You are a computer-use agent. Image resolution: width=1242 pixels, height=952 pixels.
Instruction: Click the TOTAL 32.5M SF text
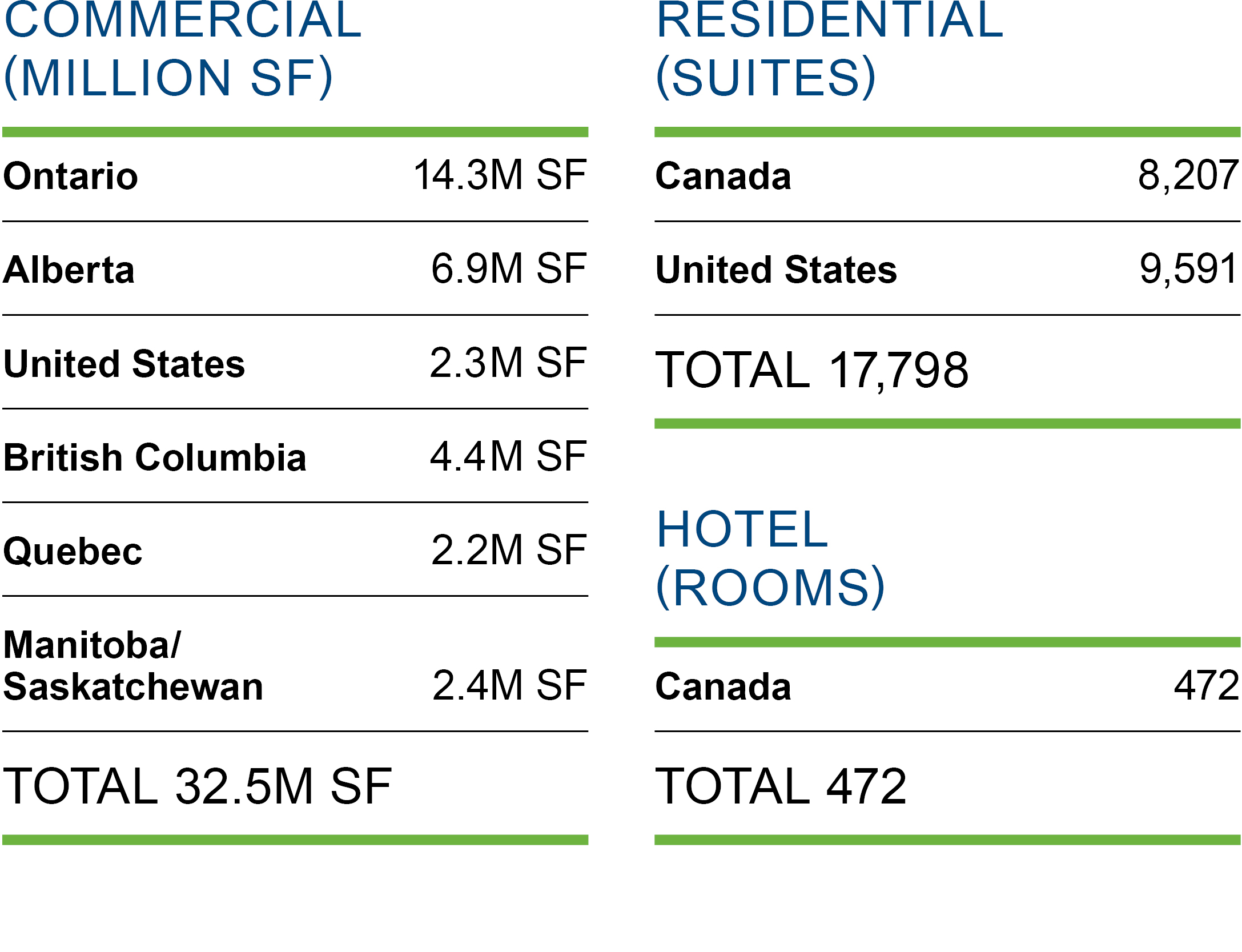point(197,786)
